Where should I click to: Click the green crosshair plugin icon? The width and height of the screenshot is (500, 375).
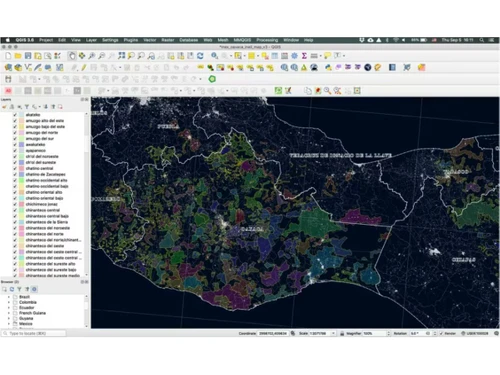(x=278, y=91)
